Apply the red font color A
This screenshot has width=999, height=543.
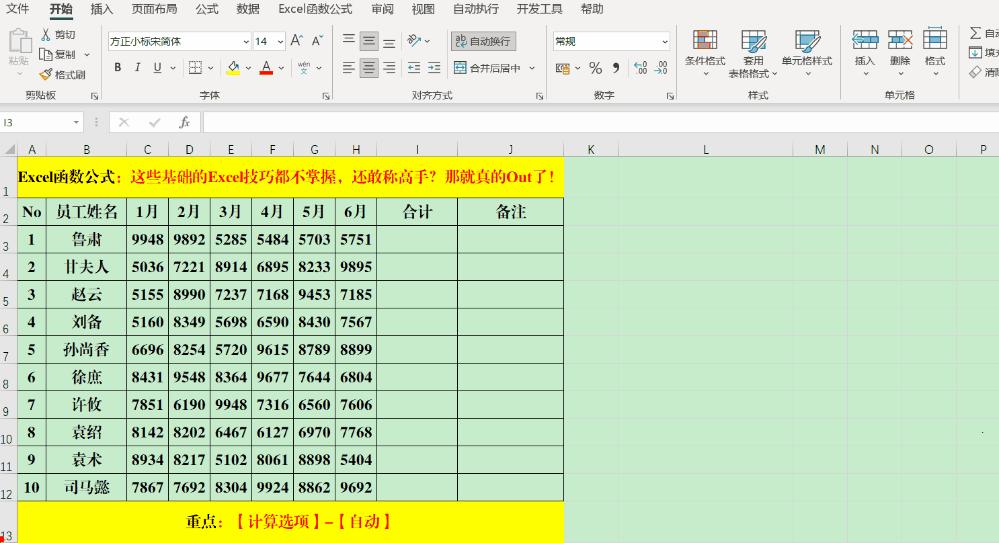click(x=266, y=68)
